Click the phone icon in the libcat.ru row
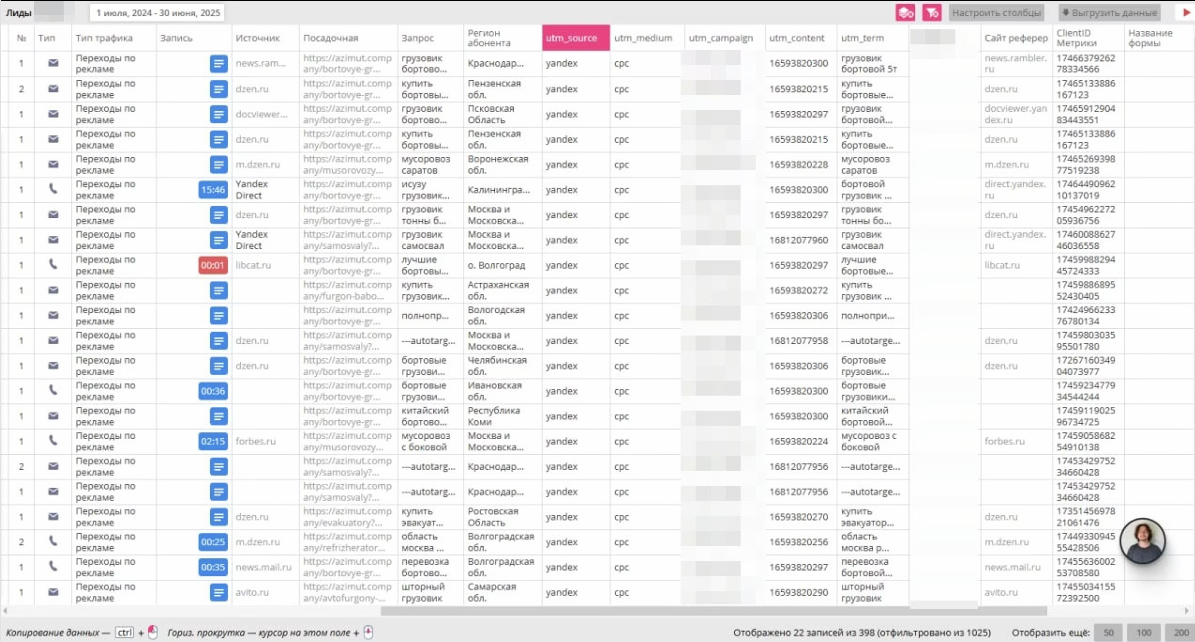The height and width of the screenshot is (642, 1195). pyautogui.click(x=53, y=265)
